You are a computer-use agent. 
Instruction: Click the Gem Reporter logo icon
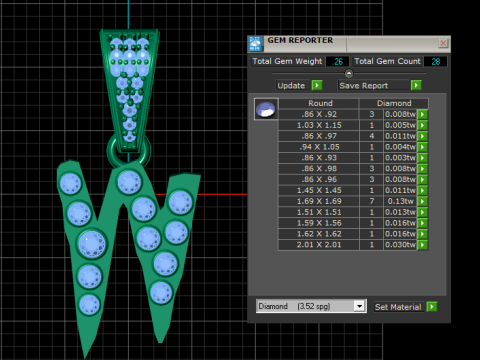point(255,44)
